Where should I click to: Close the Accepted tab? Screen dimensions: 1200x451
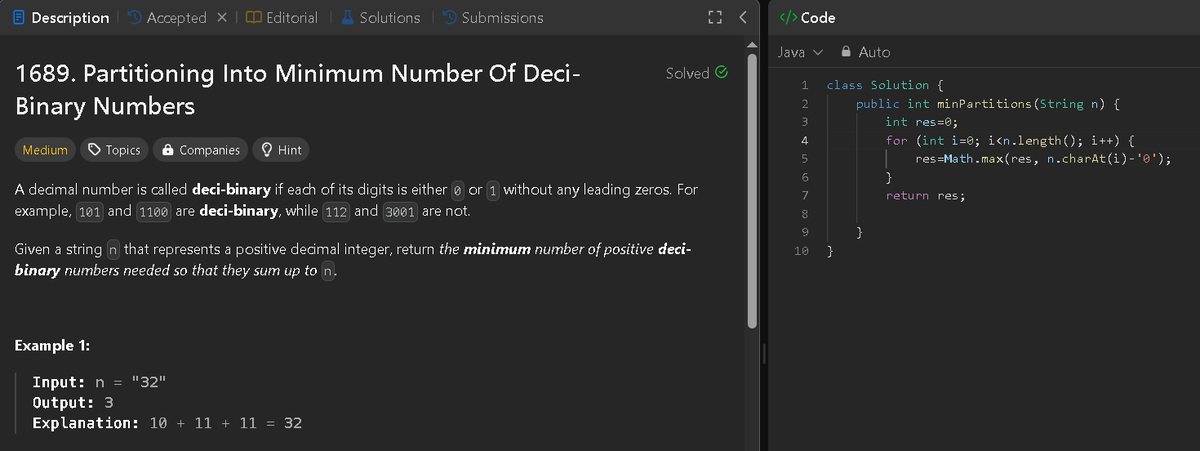pos(223,17)
